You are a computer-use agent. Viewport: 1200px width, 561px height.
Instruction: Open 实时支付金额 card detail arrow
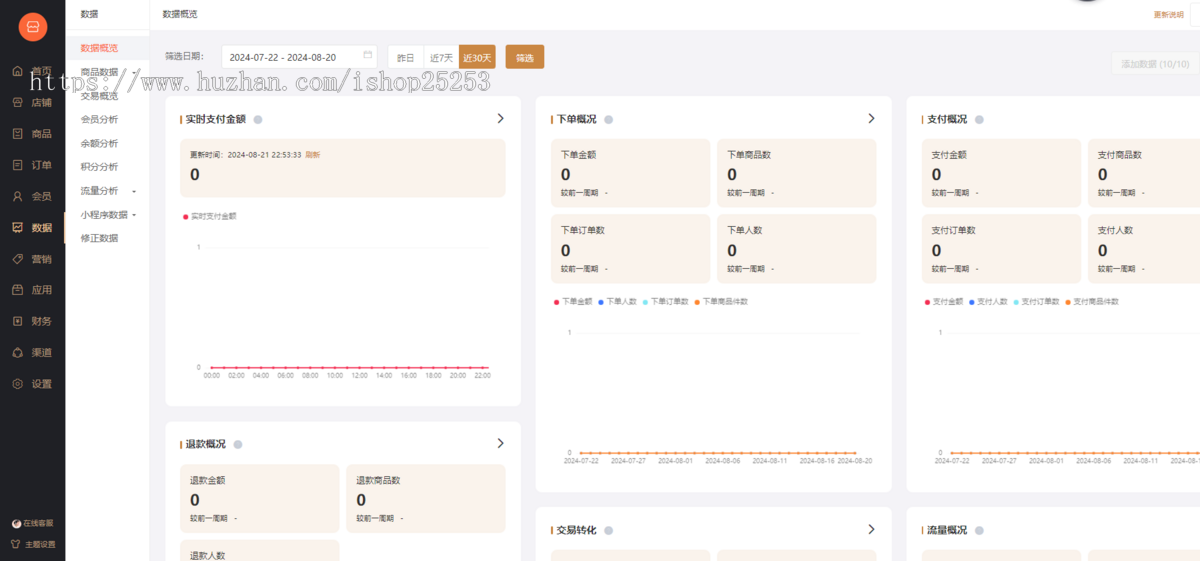click(x=501, y=118)
